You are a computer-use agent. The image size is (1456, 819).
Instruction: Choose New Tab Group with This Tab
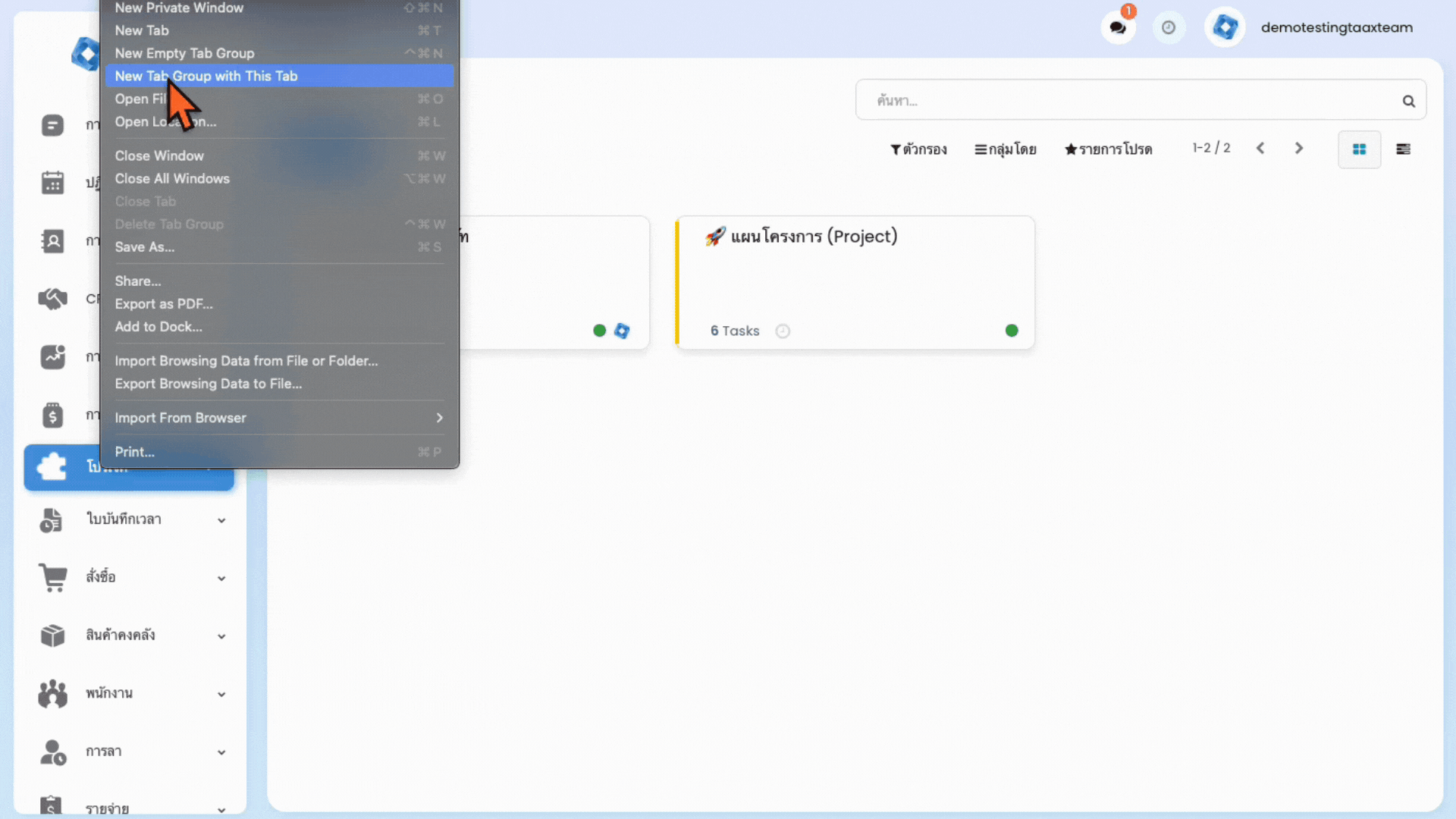[x=279, y=76]
